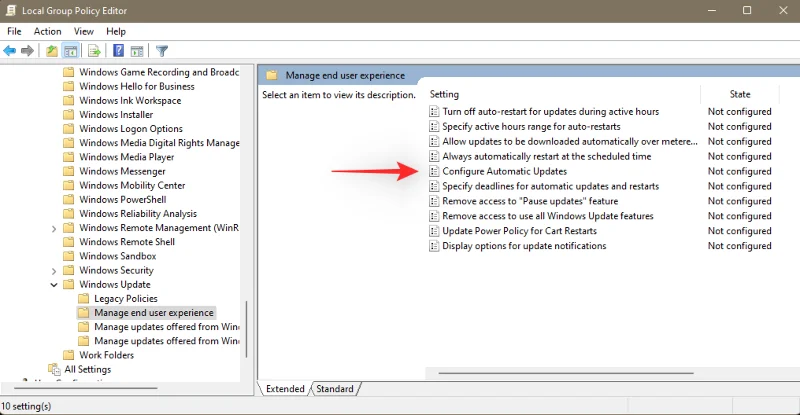Open the Action menu
Image resolution: width=800 pixels, height=415 pixels.
(47, 31)
